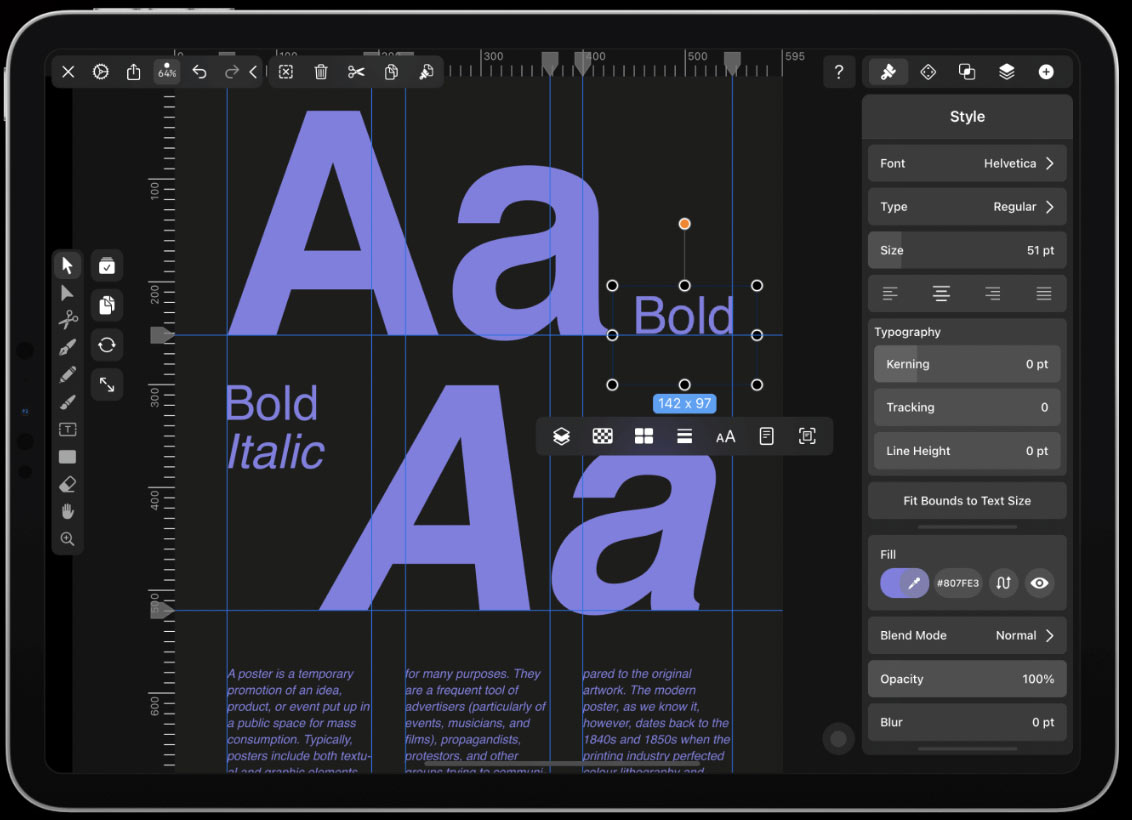
Task: Set text alignment to justified
Action: (x=1044, y=294)
